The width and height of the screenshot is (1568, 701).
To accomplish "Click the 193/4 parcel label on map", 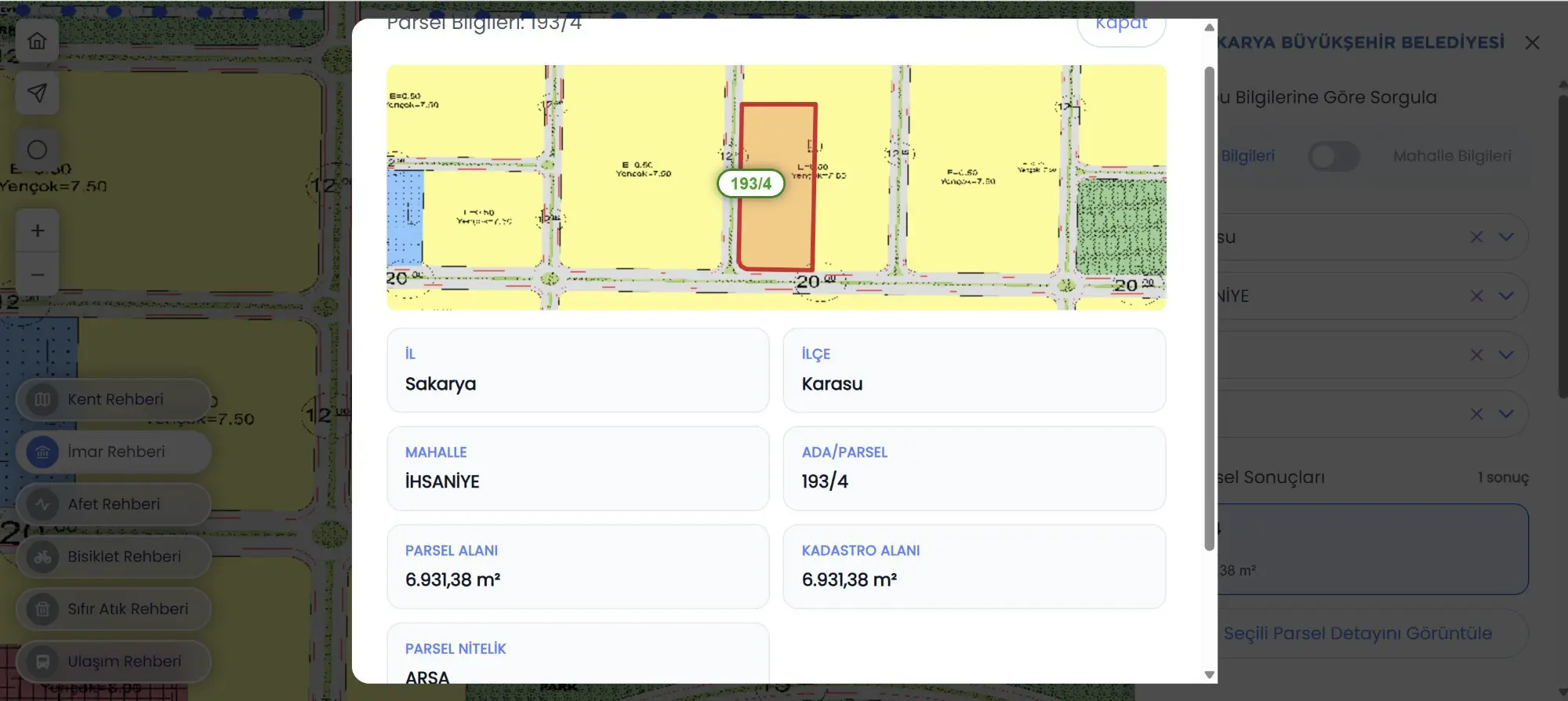I will pyautogui.click(x=751, y=183).
